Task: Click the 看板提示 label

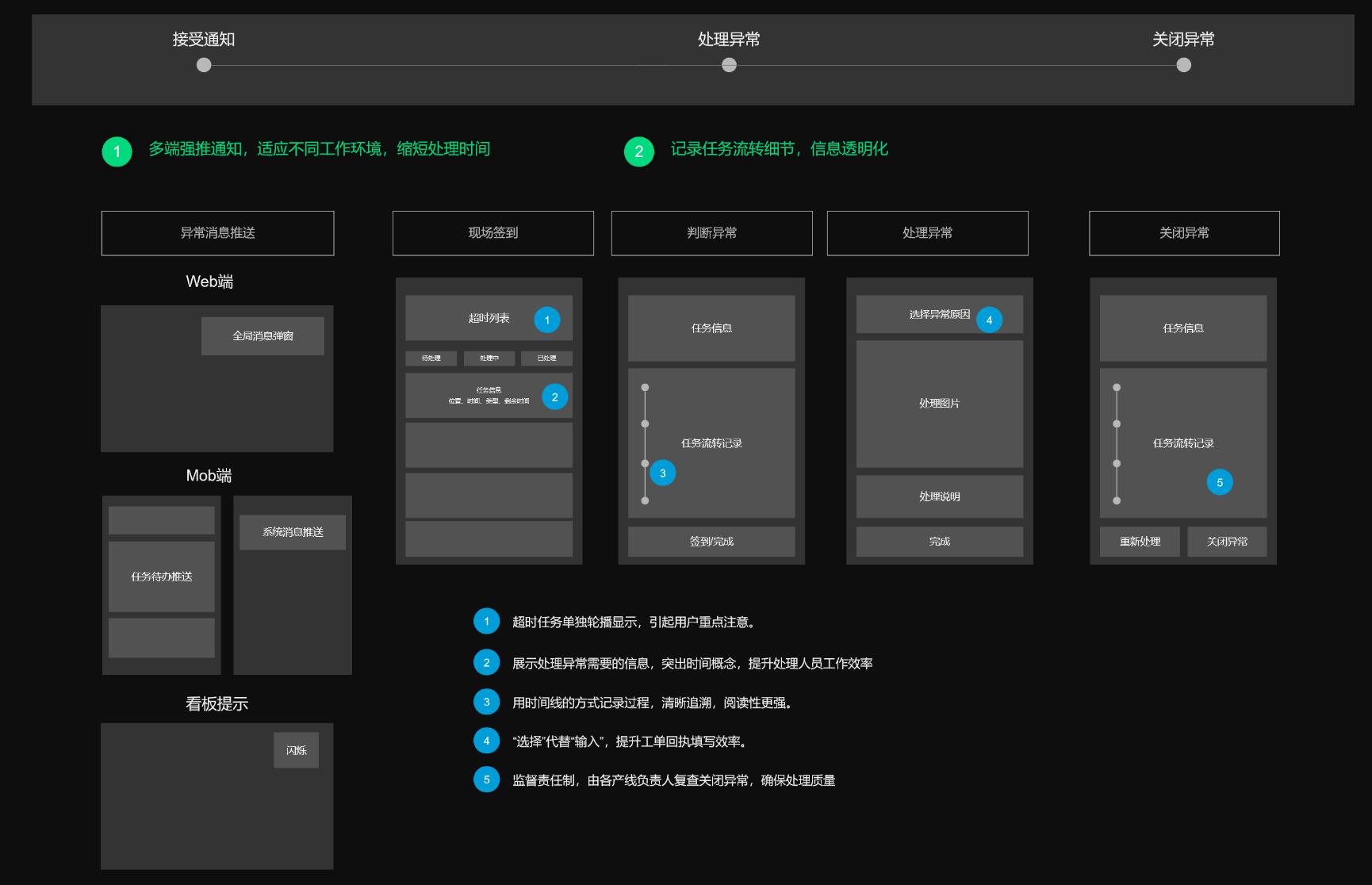Action: click(217, 703)
